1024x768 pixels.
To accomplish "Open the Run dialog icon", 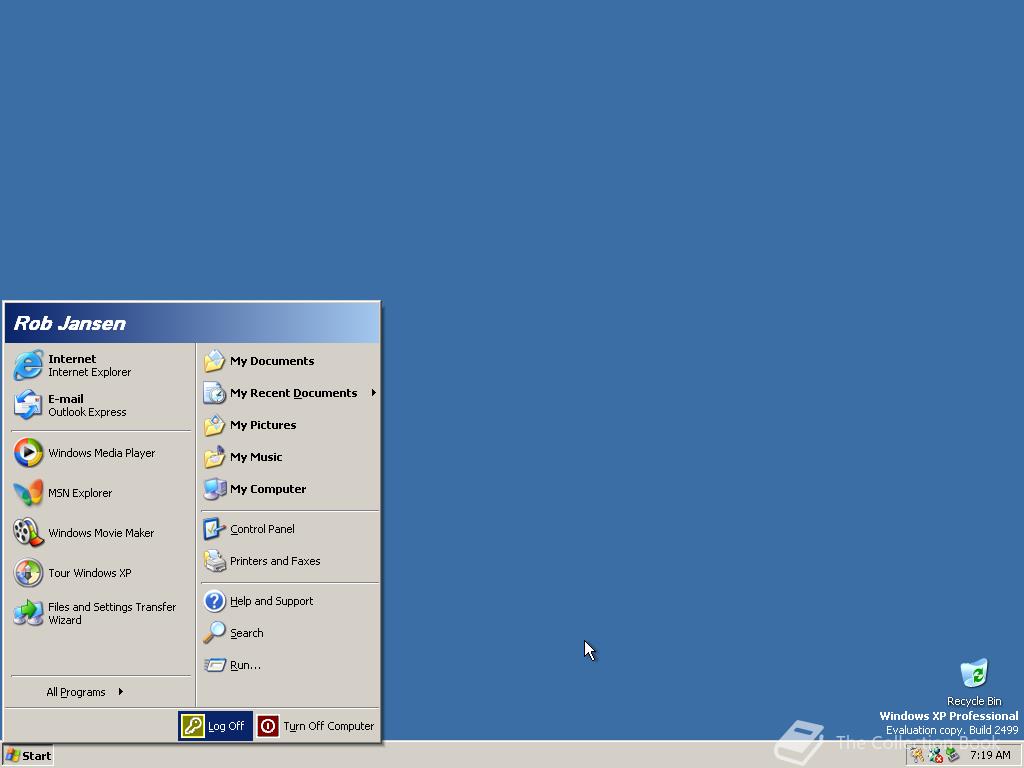I will point(214,665).
